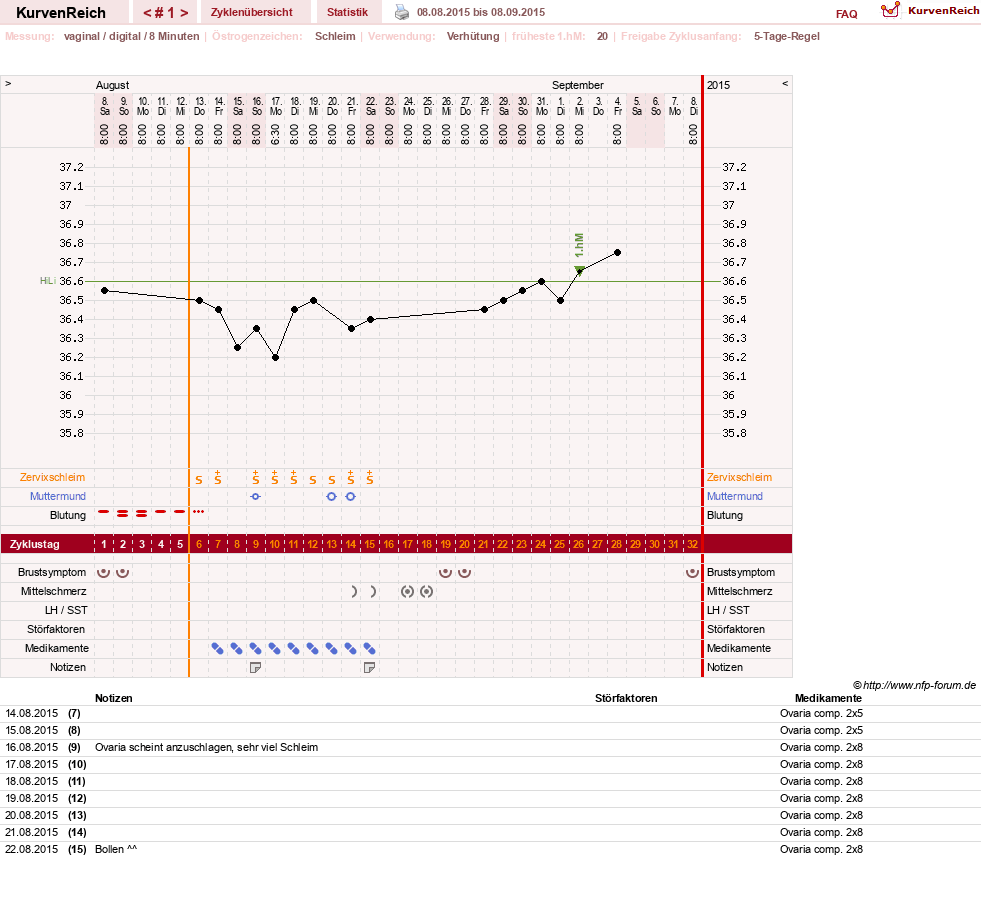Click the medication pill icon on cycle day 7
The height and width of the screenshot is (897, 981).
pyautogui.click(x=217, y=649)
